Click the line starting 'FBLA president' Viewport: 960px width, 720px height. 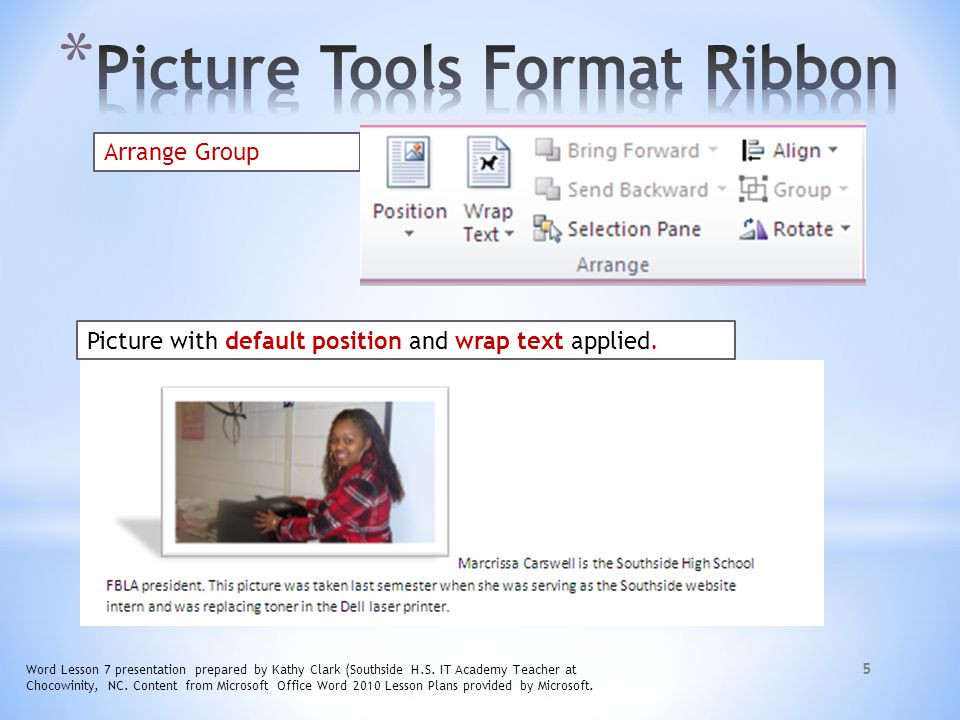tap(421, 585)
